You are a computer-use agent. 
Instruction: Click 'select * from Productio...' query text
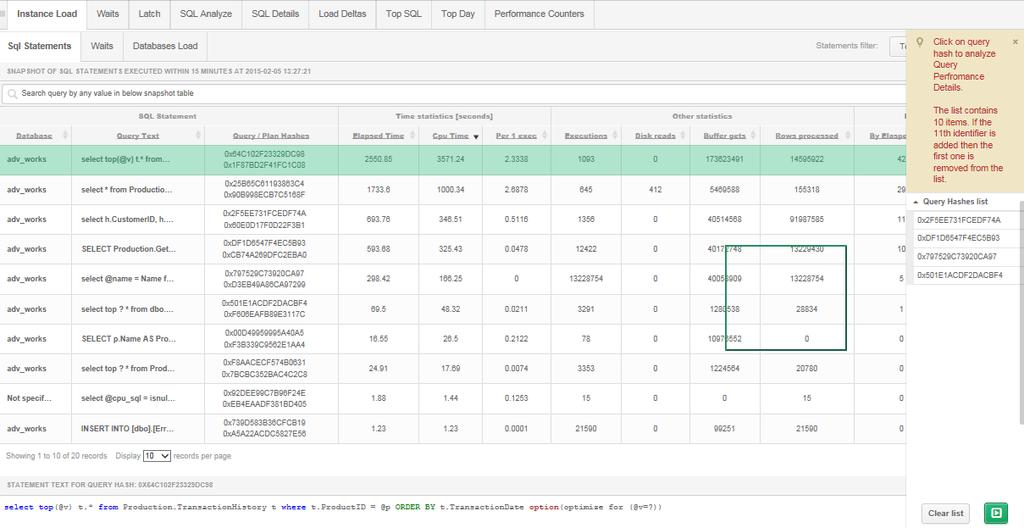coord(127,190)
